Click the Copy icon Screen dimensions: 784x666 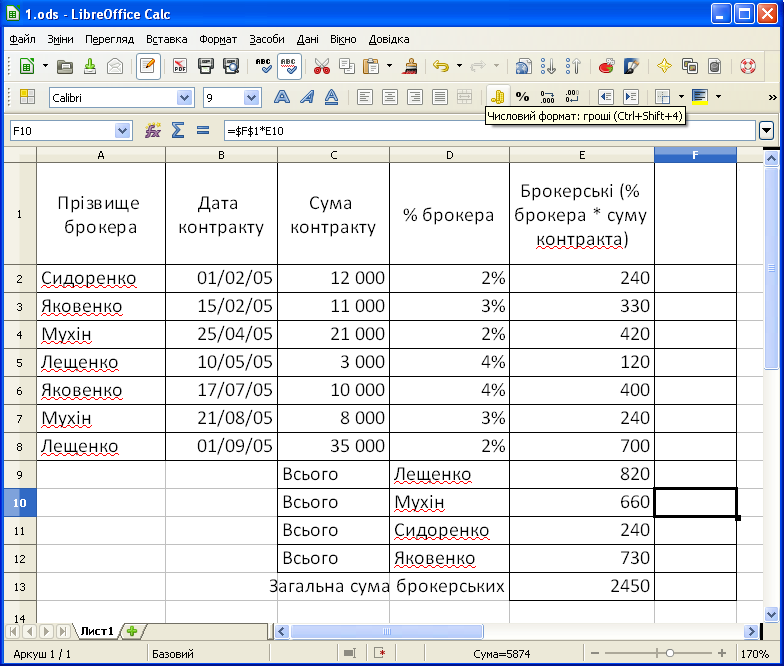click(x=346, y=66)
